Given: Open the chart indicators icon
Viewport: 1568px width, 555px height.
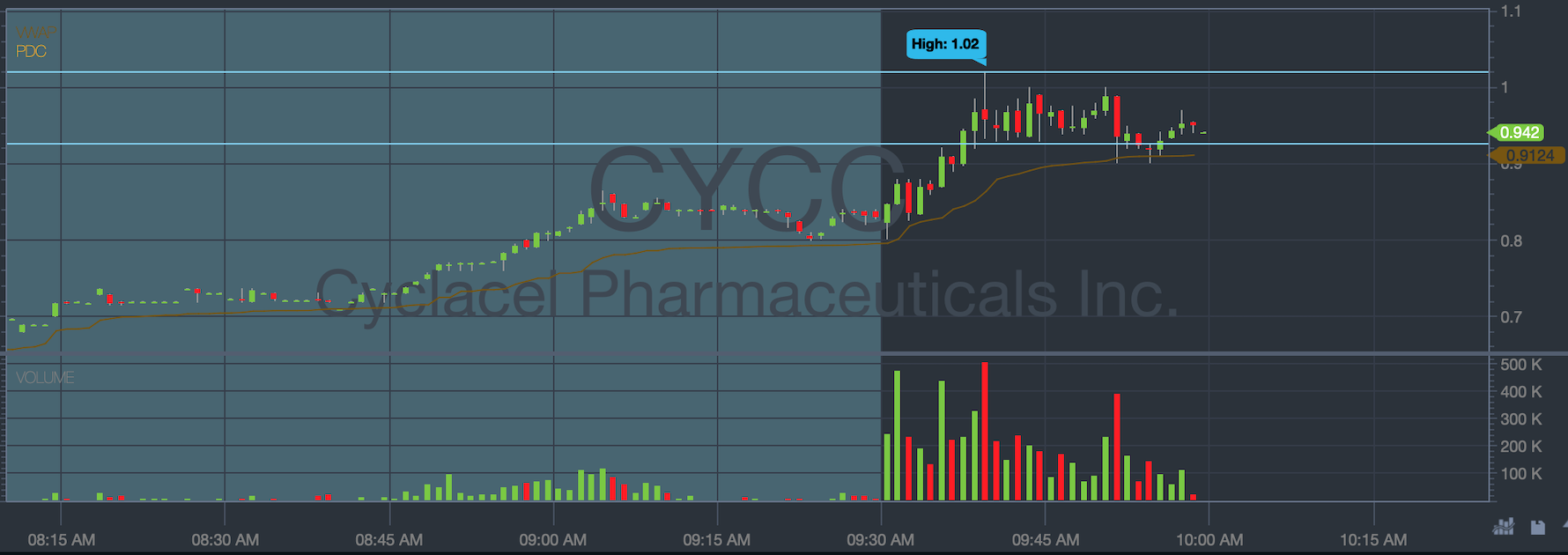Looking at the screenshot, I should point(1503,527).
